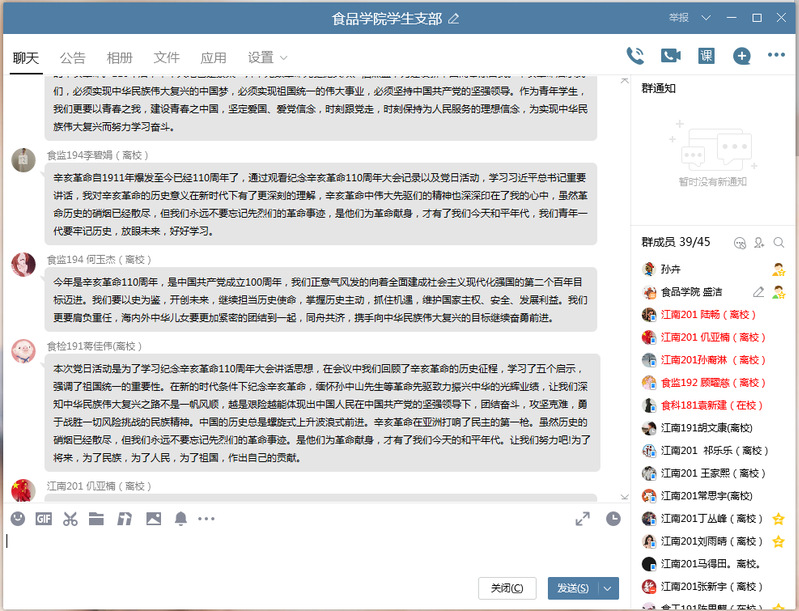Open the 举报 report dropdown arrow
This screenshot has width=799, height=611.
(706, 18)
